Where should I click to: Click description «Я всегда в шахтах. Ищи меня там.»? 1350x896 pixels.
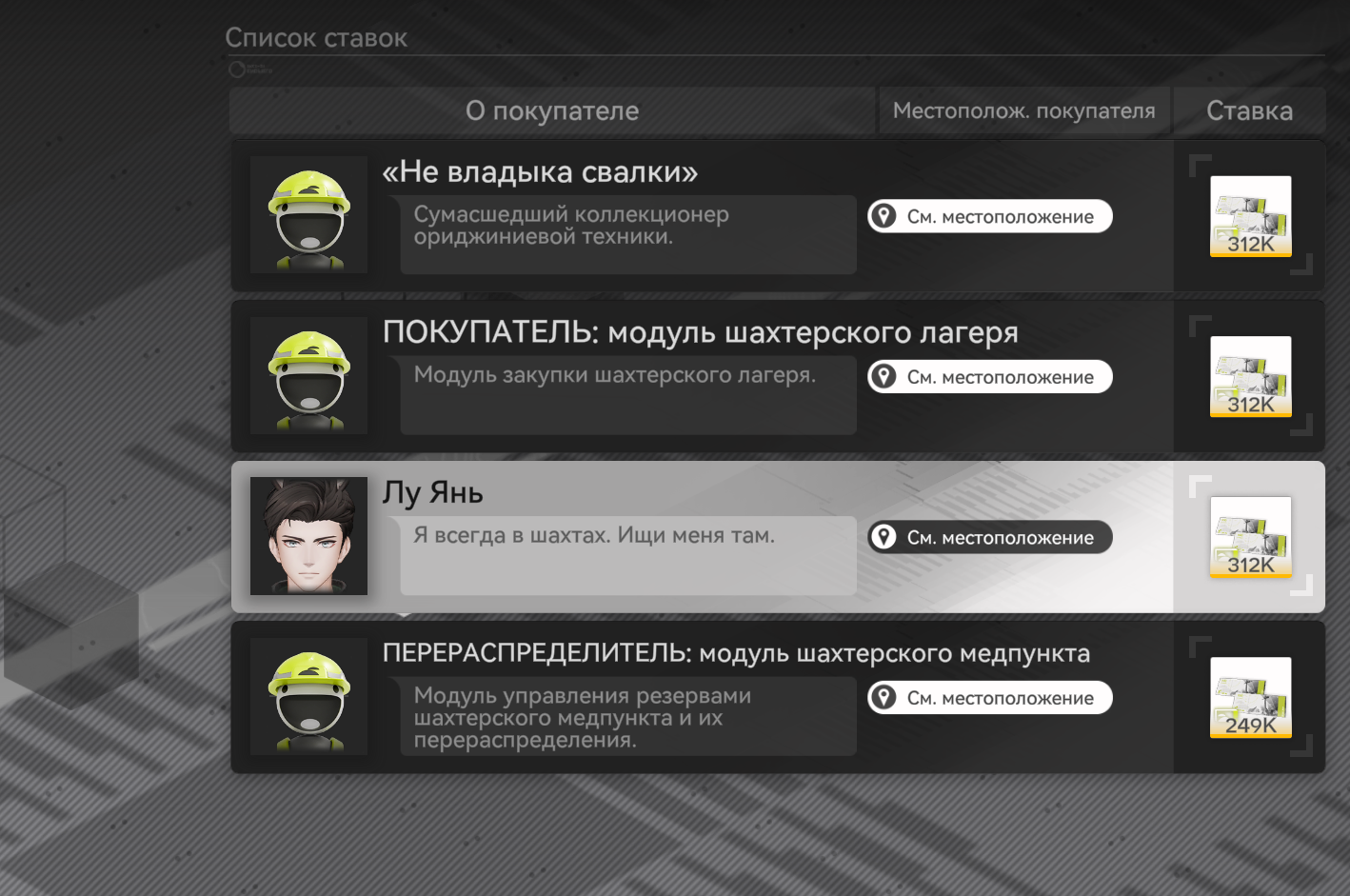[x=594, y=535]
